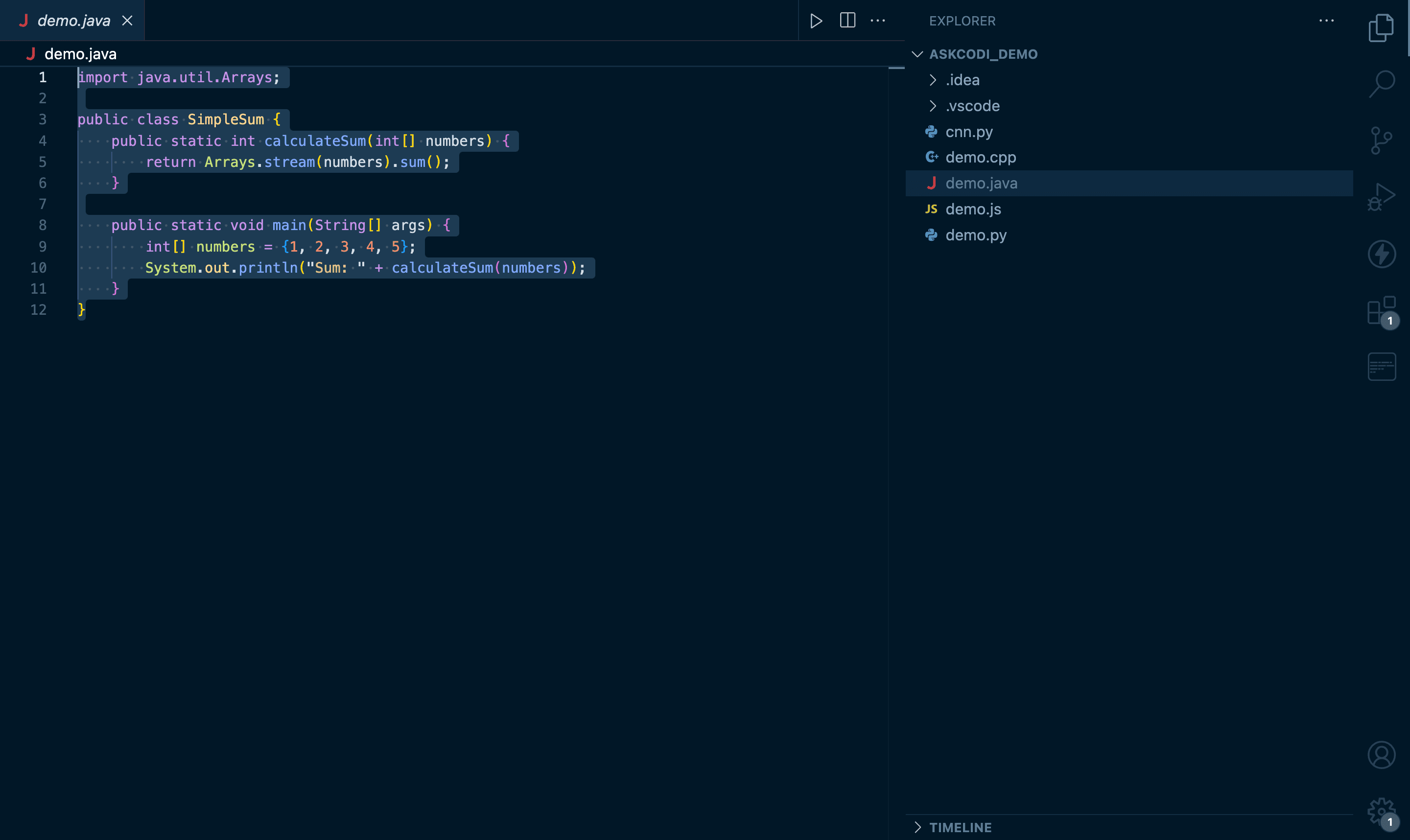Image resolution: width=1410 pixels, height=840 pixels.
Task: Click 'void' keyword on line 8
Action: point(247,225)
